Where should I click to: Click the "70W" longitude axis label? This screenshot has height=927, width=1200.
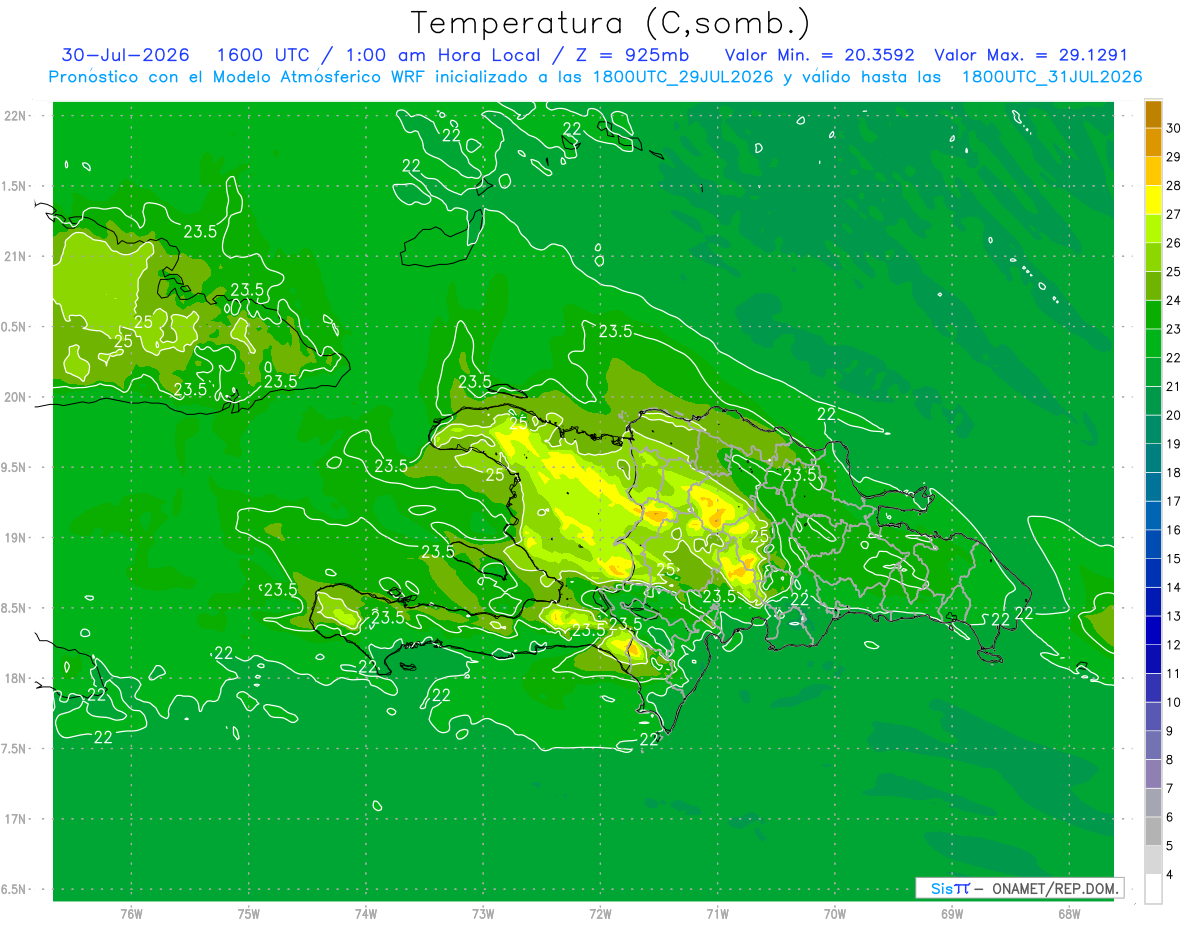tap(834, 914)
